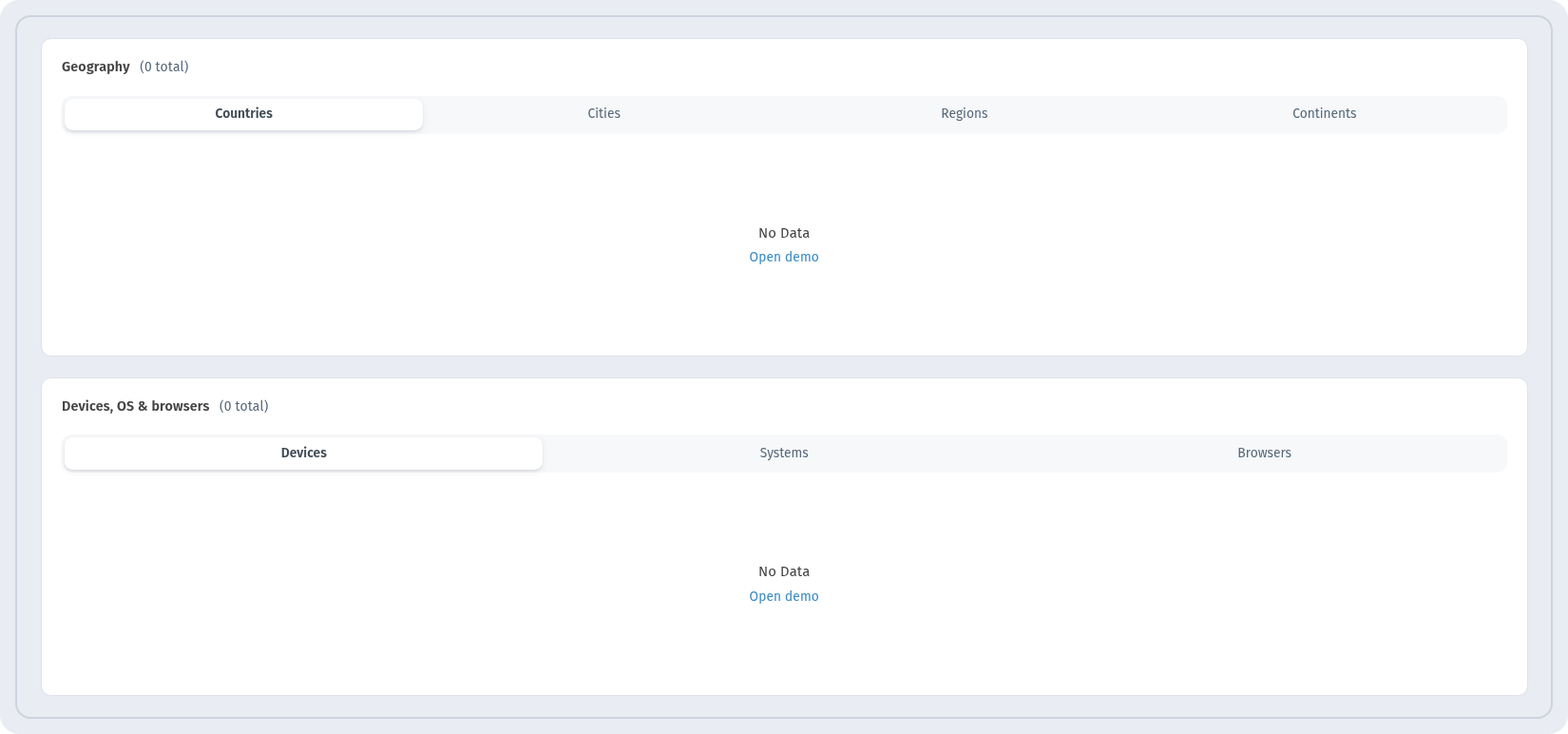Click Open demo link under Geography

[x=784, y=258]
